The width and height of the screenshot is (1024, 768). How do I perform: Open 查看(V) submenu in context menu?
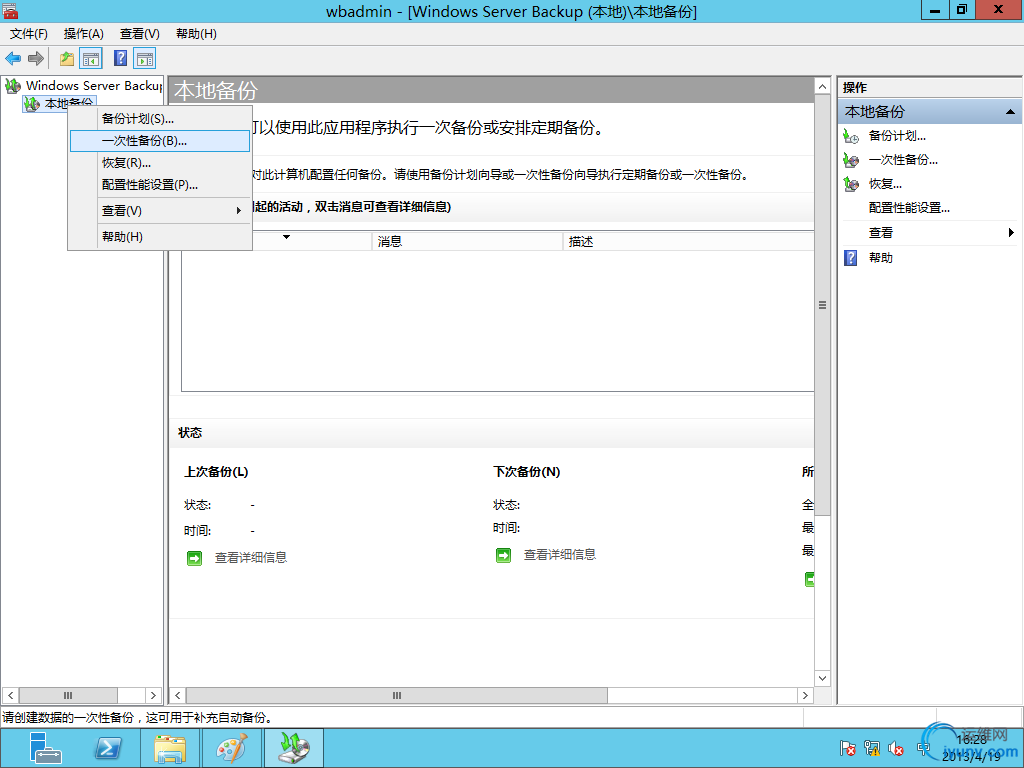click(x=160, y=210)
